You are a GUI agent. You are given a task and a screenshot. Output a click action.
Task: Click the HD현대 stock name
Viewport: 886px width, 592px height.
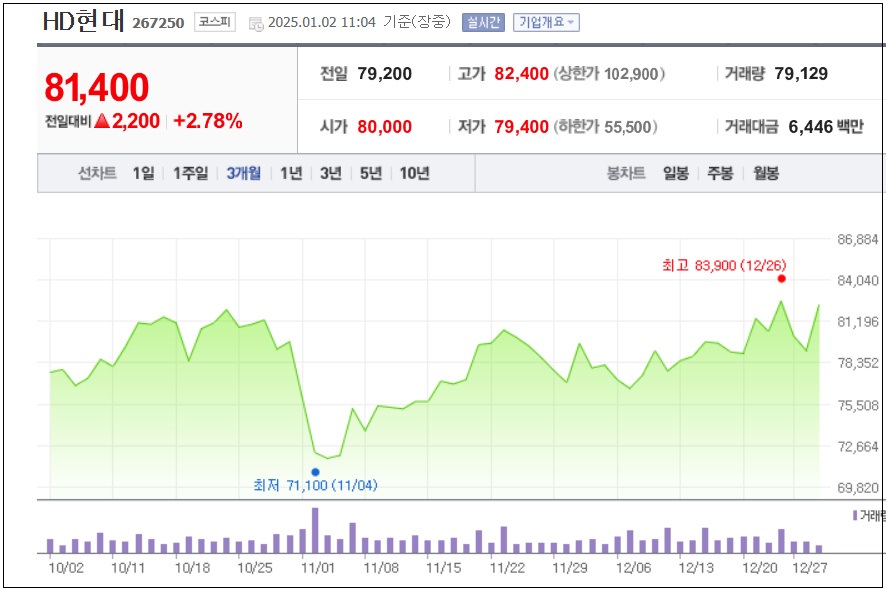click(x=84, y=21)
